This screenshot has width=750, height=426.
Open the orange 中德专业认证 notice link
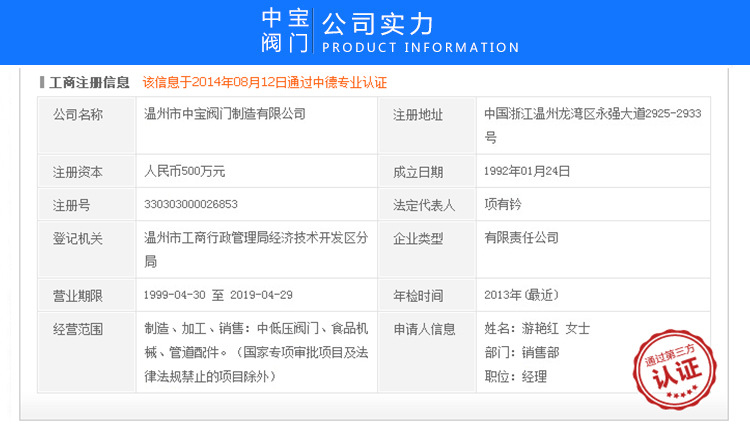tap(265, 82)
